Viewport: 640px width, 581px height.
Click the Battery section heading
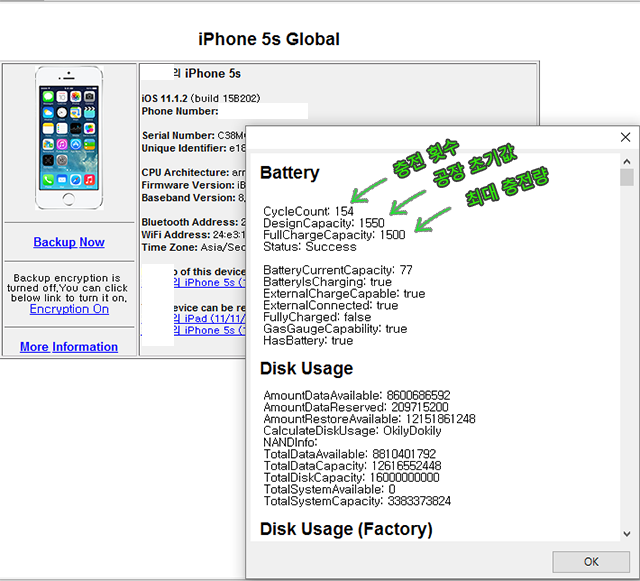(289, 173)
